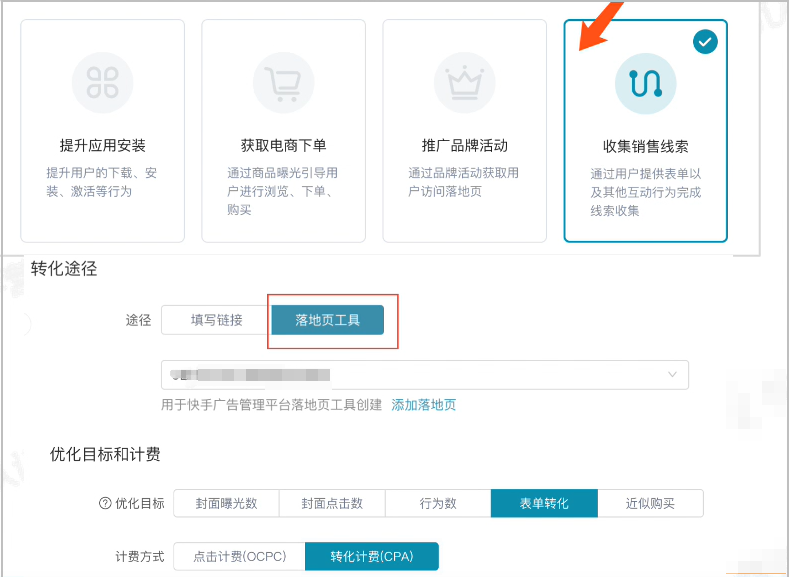Choose 转化计费(CPA) billing method
This screenshot has width=789, height=577.
pos(372,556)
